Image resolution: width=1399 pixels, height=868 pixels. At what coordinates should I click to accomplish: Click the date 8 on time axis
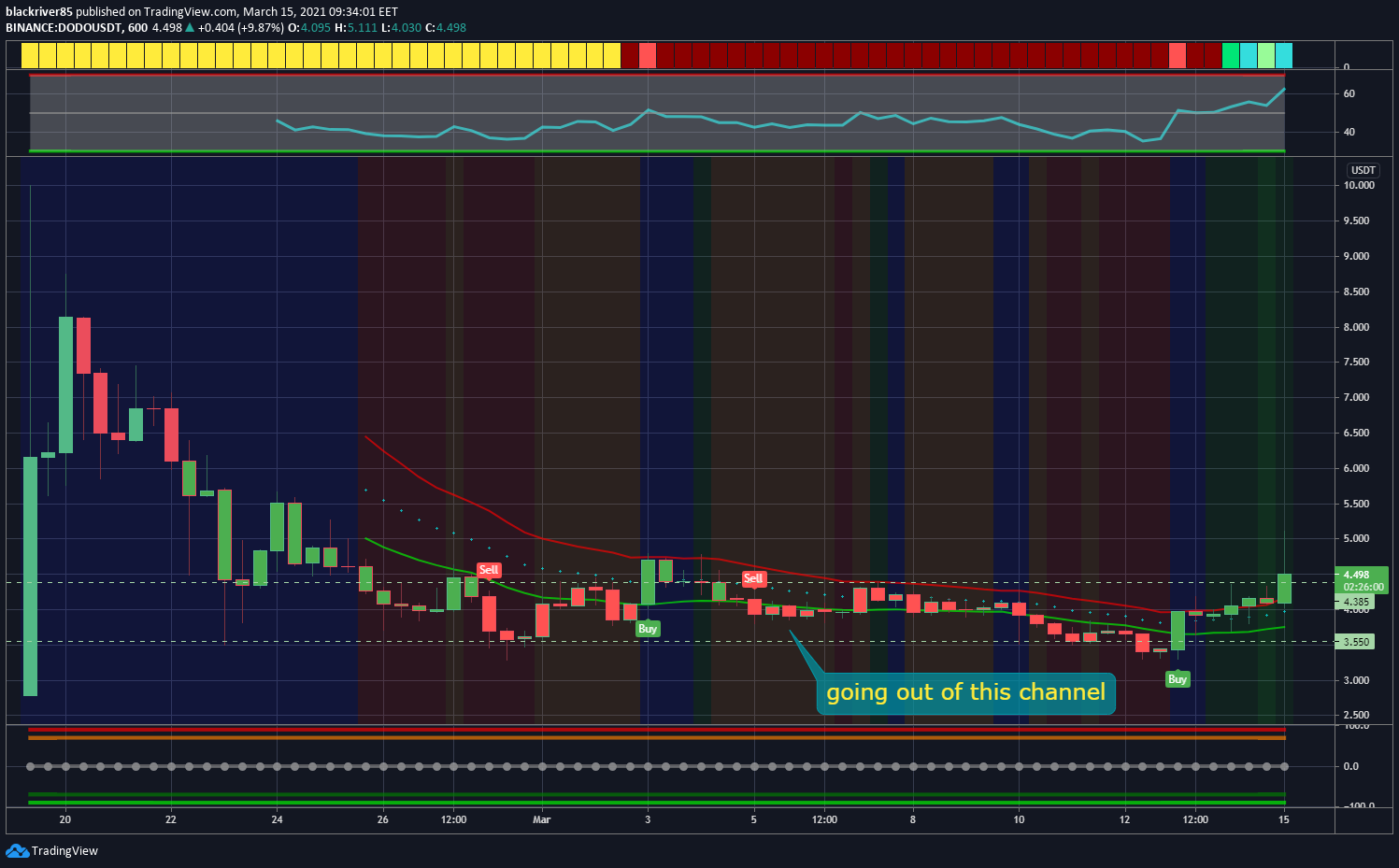point(913,819)
